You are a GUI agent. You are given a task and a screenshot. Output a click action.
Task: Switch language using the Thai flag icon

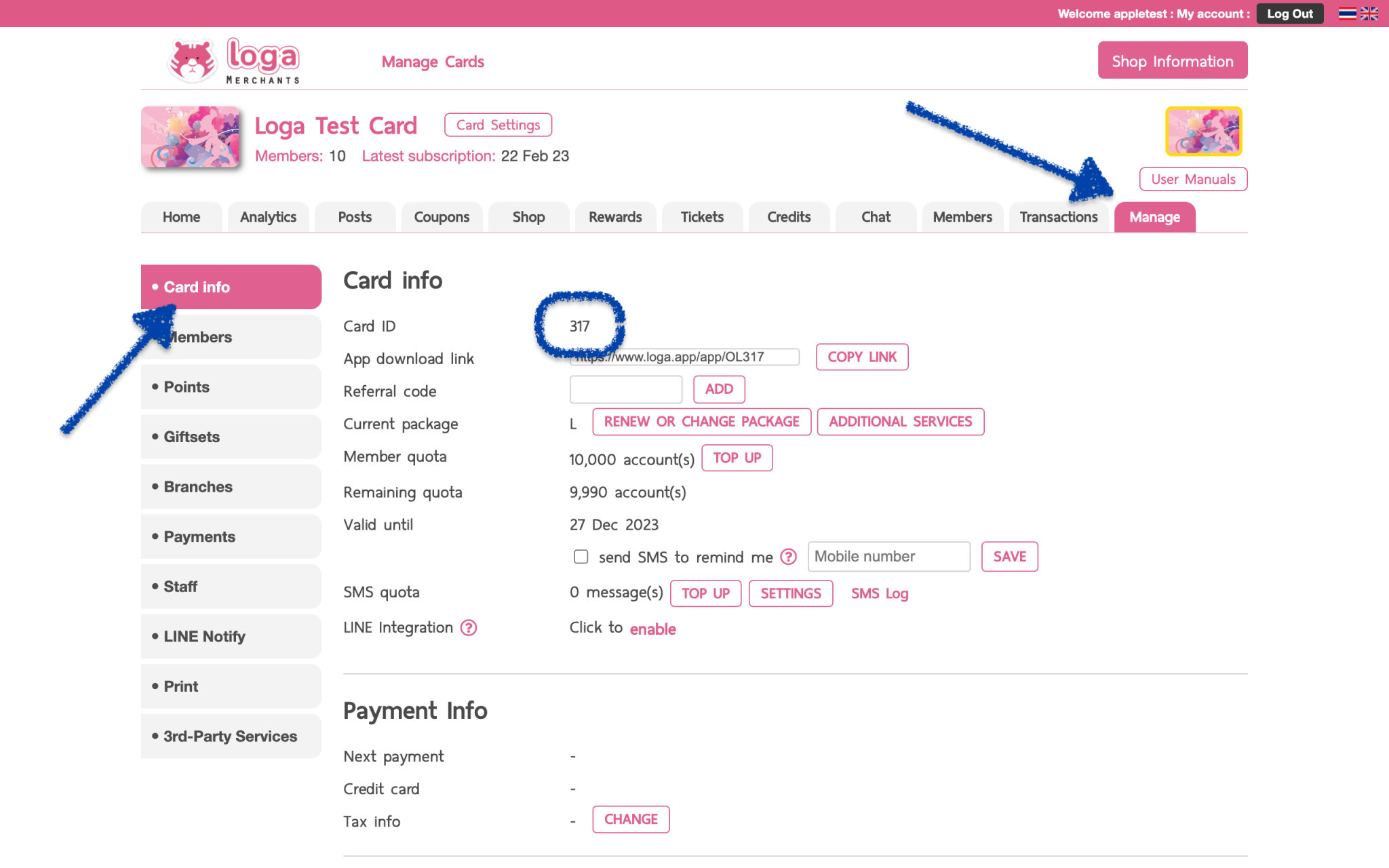point(1347,13)
